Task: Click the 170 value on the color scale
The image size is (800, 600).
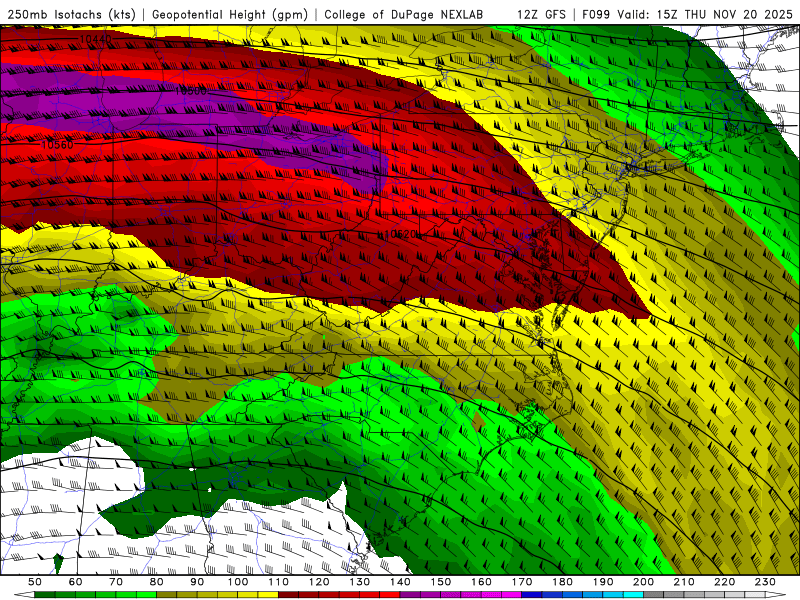Action: tap(521, 582)
